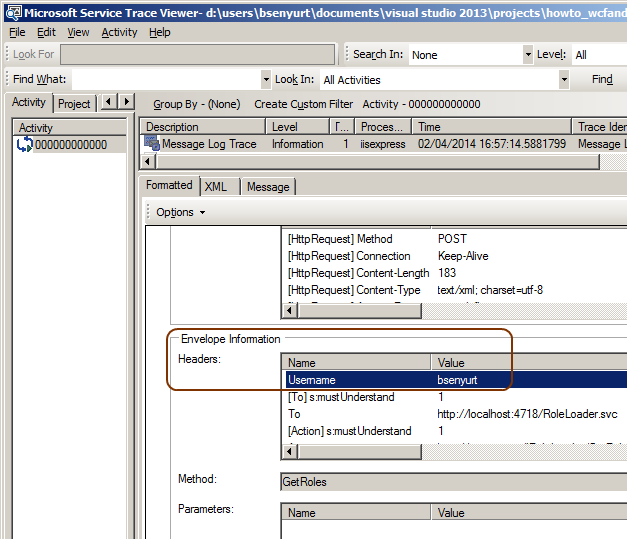Open the Activity menu in the menu bar

[119, 32]
